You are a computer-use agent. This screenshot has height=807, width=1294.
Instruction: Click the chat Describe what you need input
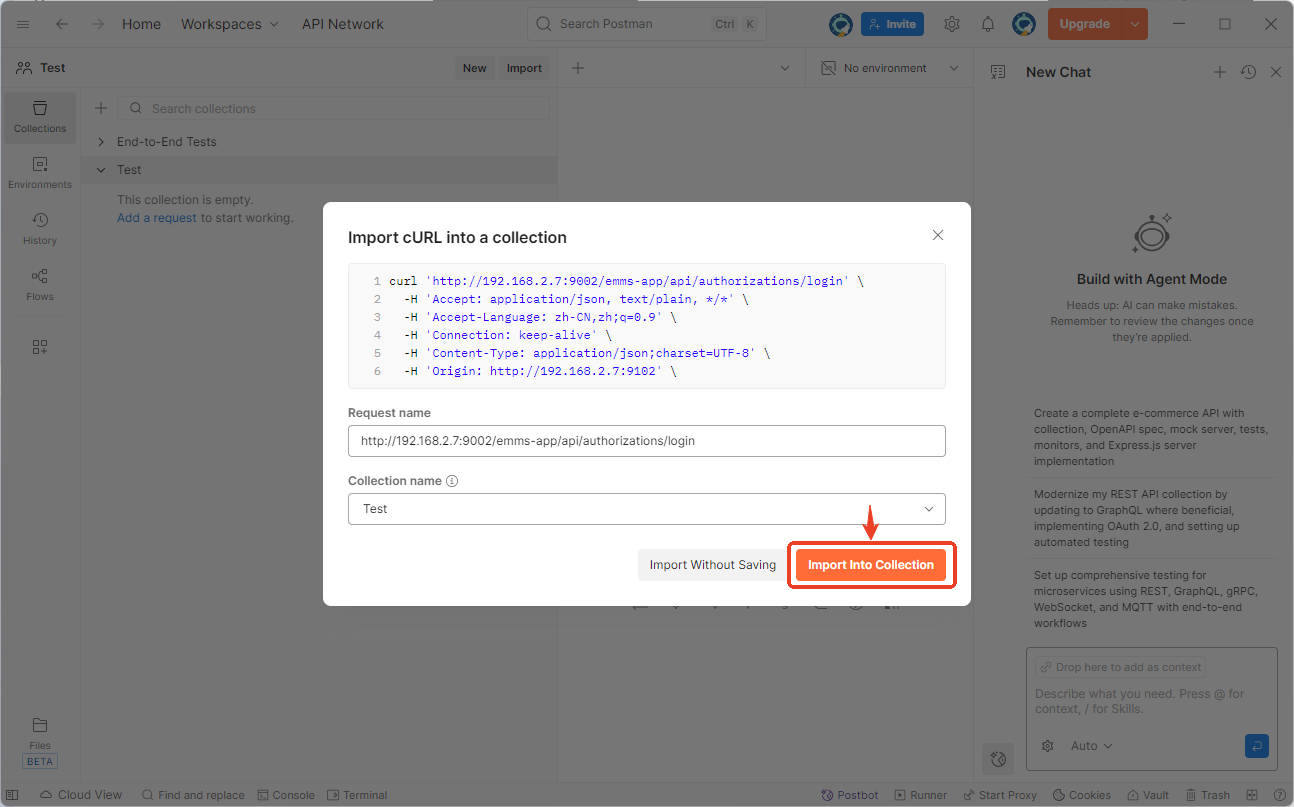point(1151,701)
